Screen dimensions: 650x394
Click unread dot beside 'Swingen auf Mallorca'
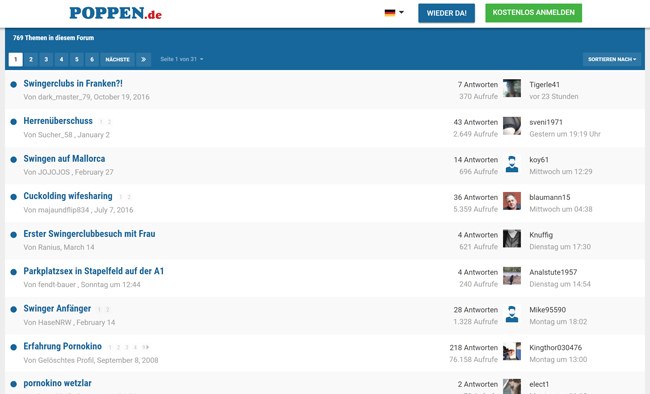point(14,159)
